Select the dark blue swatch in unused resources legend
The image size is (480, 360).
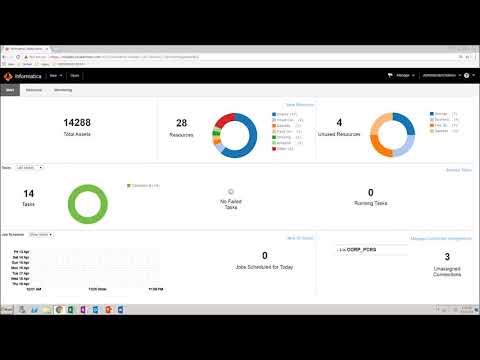(432, 114)
